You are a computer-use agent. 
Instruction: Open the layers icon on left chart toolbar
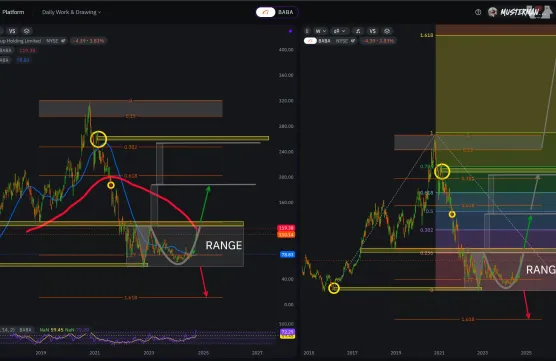coord(27,31)
